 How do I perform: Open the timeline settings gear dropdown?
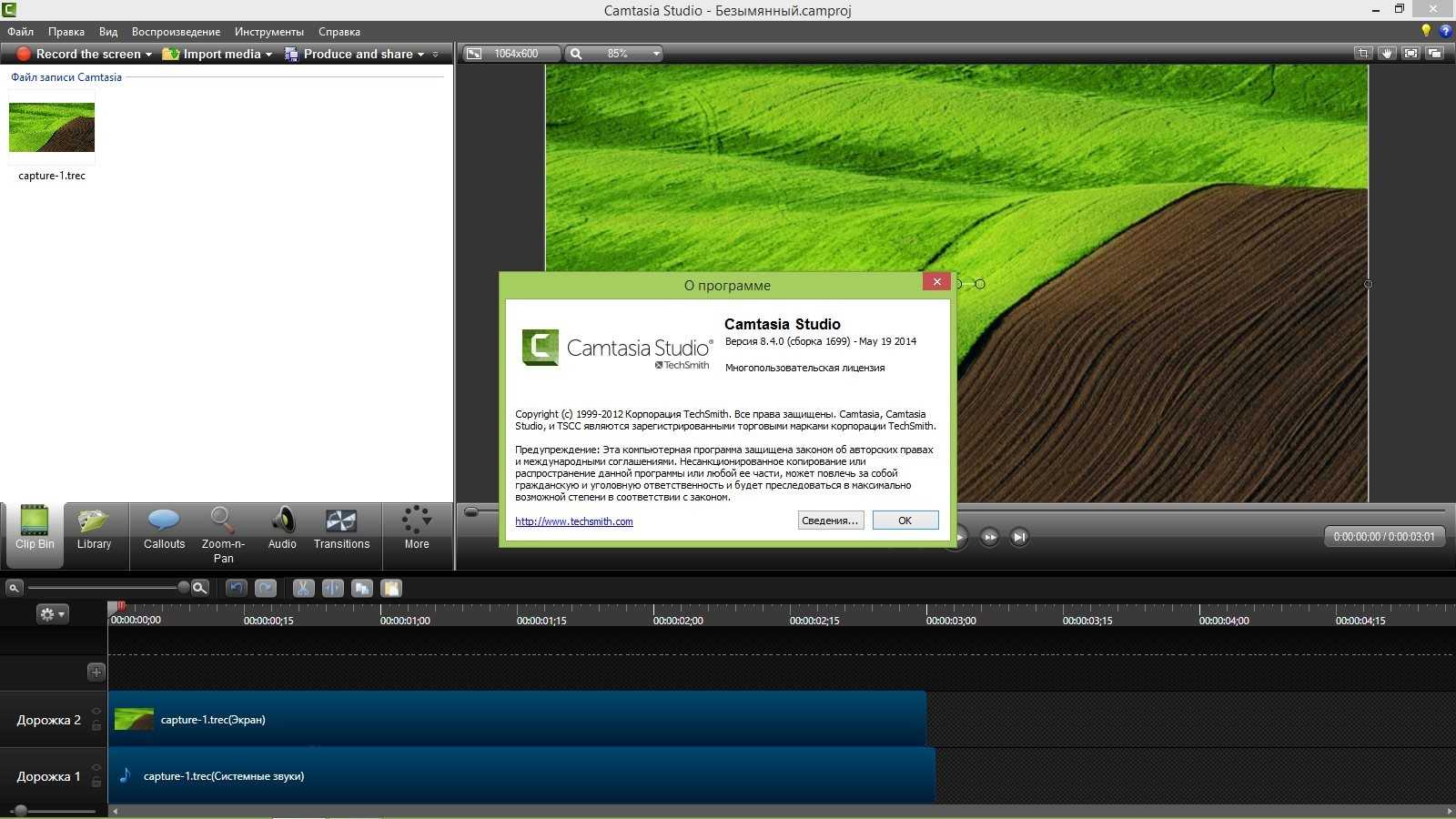coord(52,614)
